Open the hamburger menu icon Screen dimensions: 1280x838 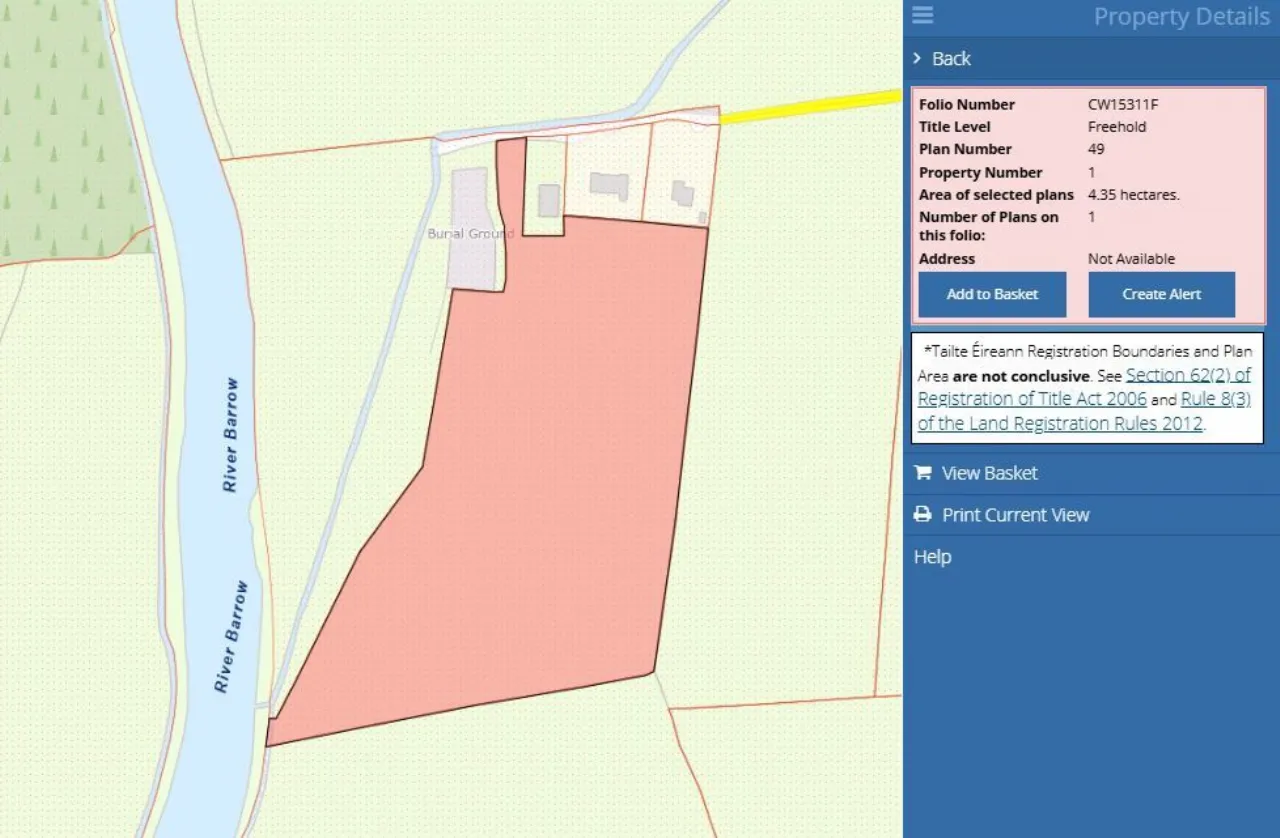click(x=922, y=15)
